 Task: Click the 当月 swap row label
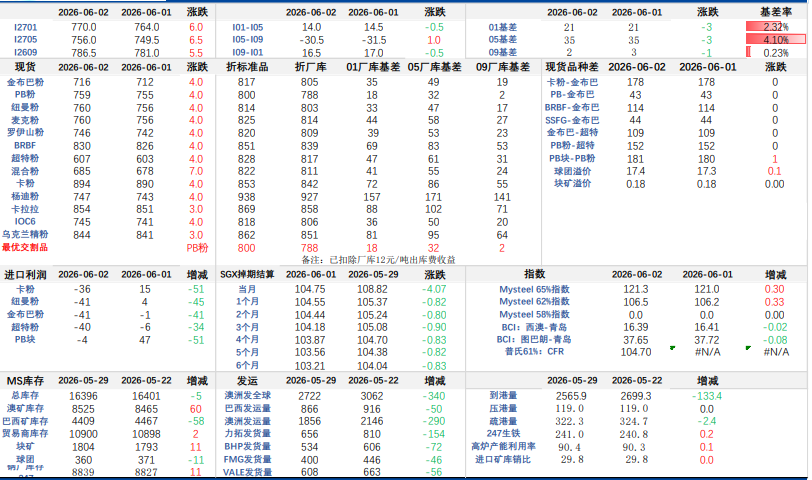tap(248, 289)
